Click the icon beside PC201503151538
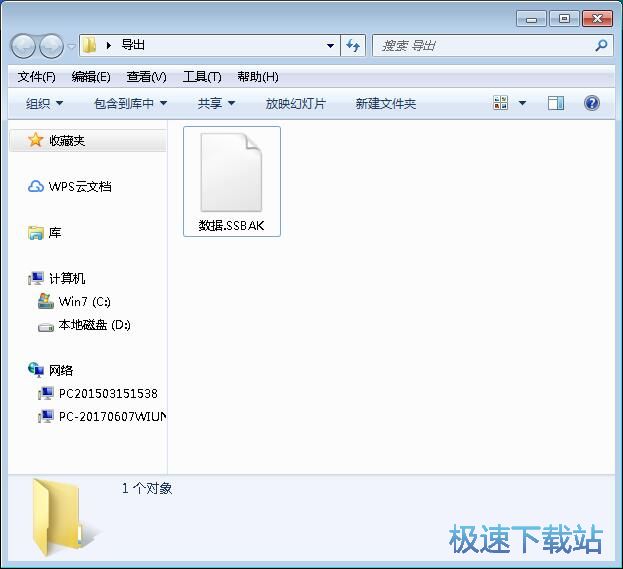The image size is (623, 569). 46,394
